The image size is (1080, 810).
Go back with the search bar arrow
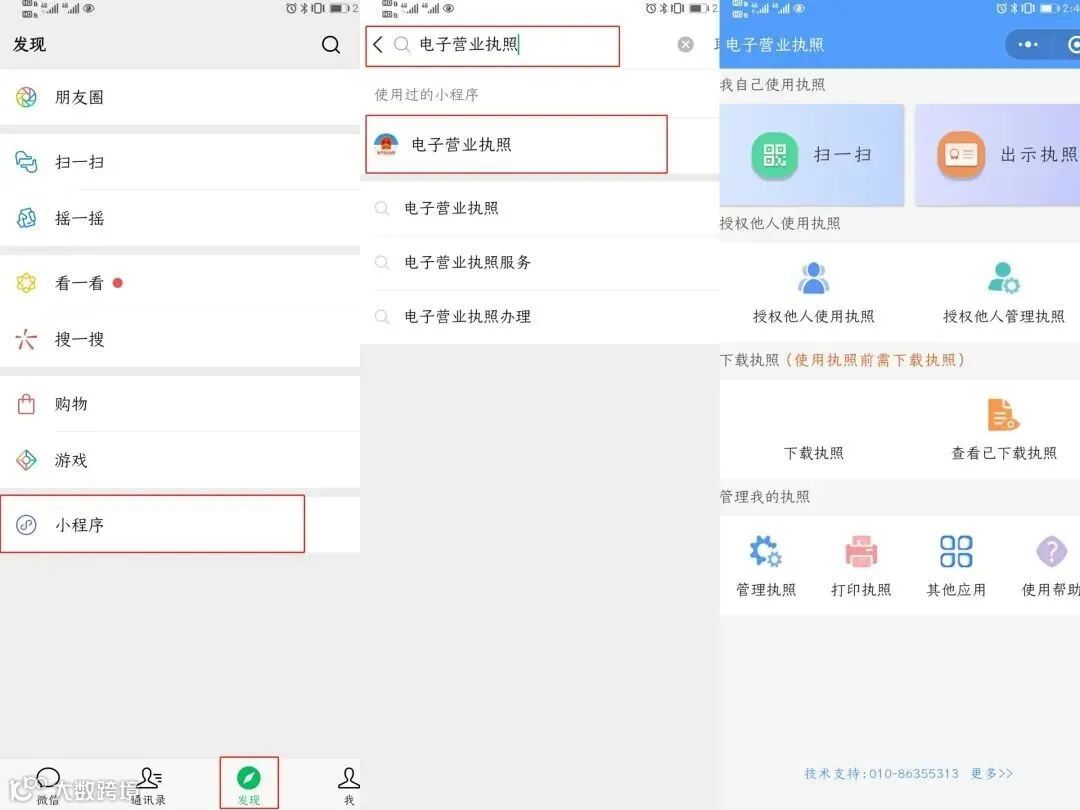click(x=377, y=45)
